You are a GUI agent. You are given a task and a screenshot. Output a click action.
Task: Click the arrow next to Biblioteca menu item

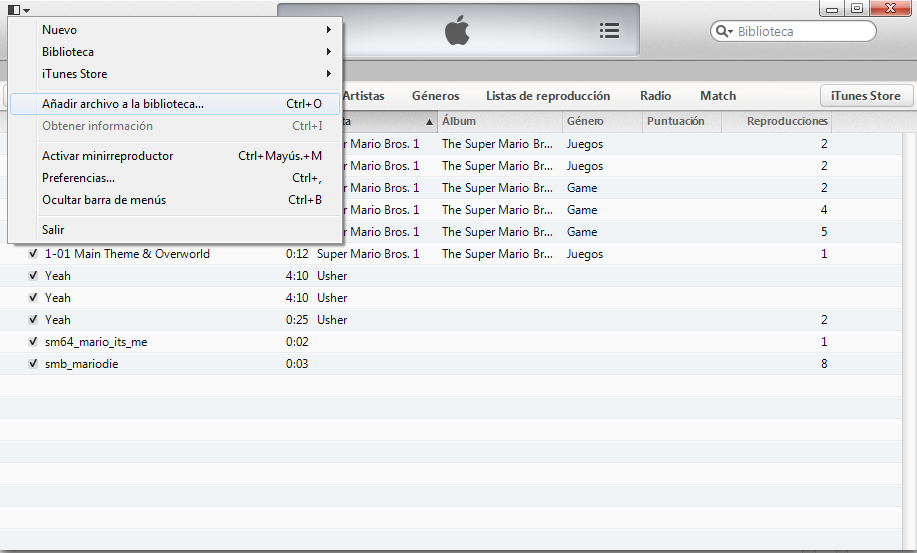(329, 52)
